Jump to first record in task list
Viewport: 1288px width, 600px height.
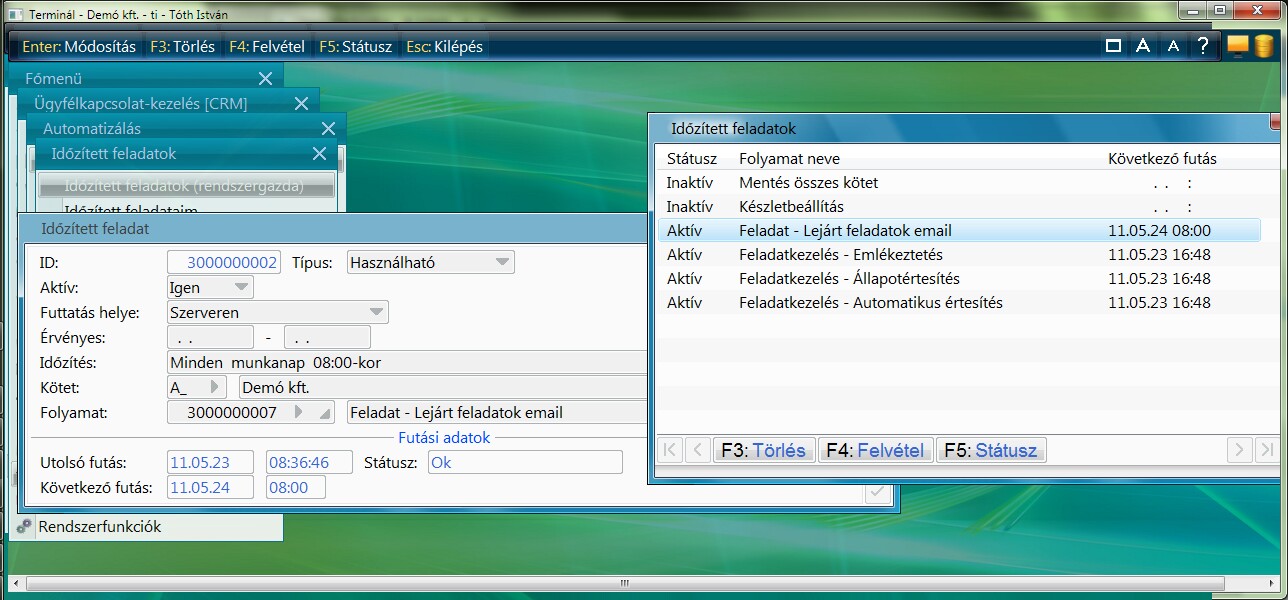tap(669, 450)
